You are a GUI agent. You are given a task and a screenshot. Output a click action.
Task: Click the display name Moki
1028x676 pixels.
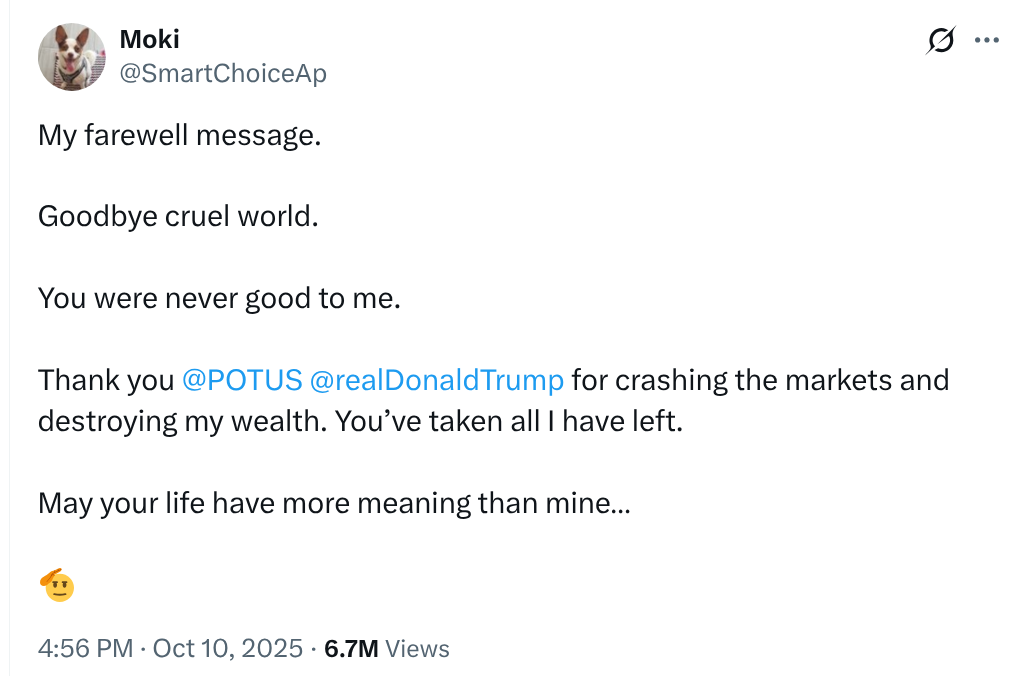point(149,40)
